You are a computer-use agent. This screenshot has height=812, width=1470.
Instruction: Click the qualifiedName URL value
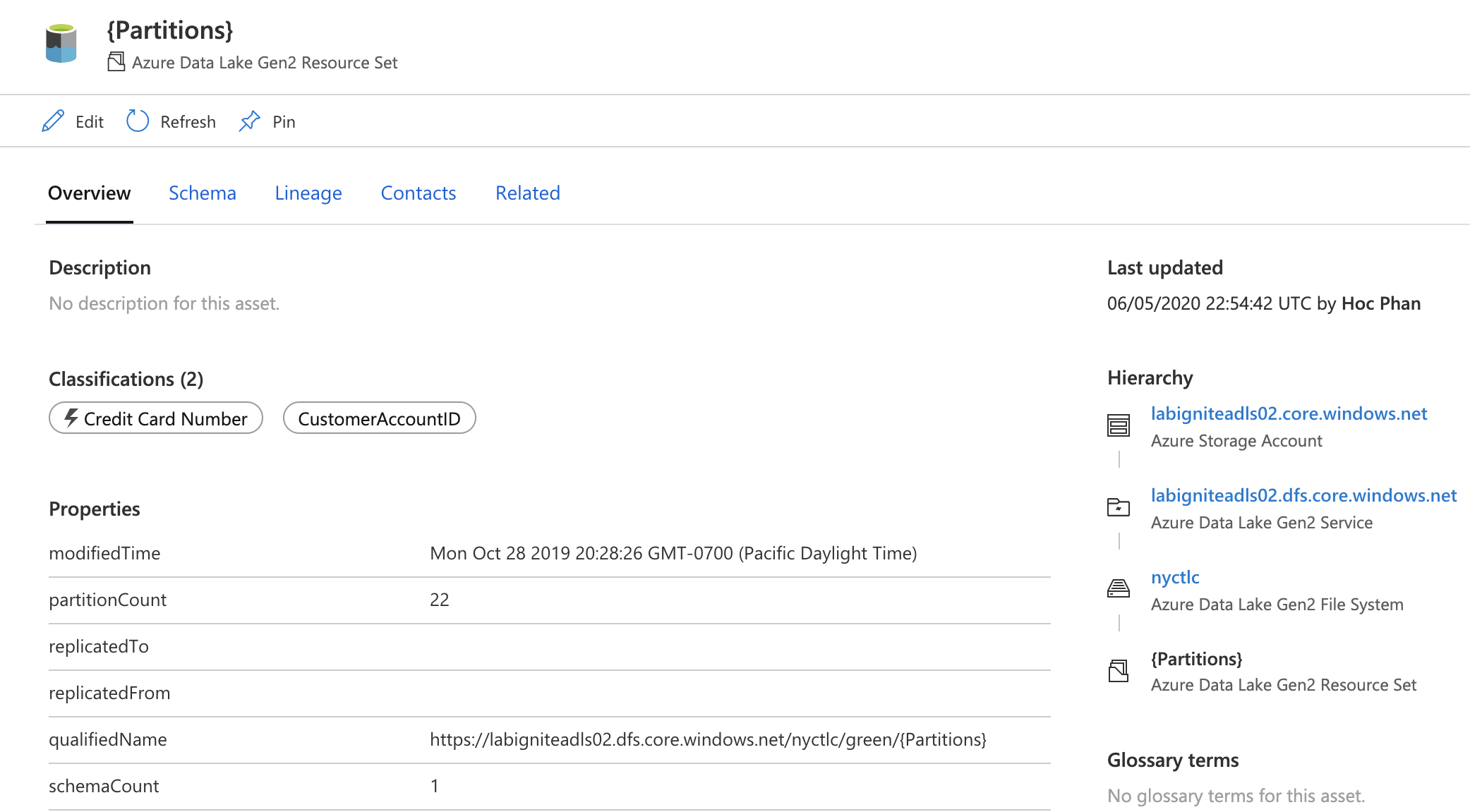[x=708, y=739]
